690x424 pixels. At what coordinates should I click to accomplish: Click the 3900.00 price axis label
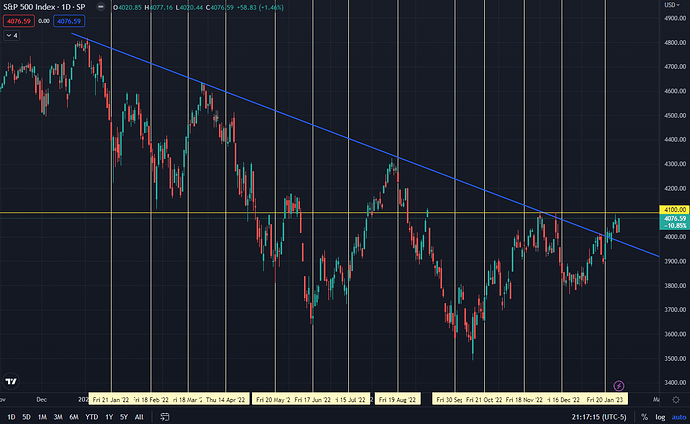click(x=675, y=261)
